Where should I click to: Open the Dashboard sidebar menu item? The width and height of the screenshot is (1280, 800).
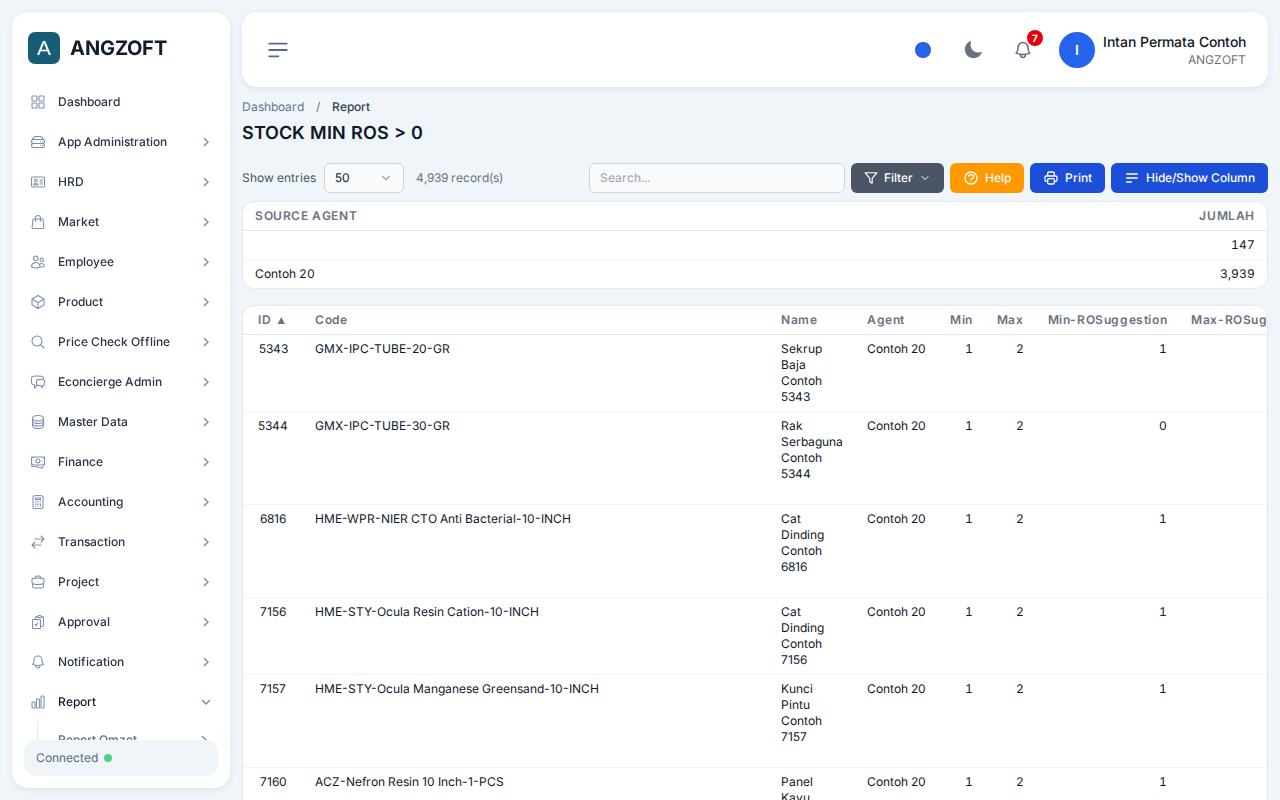121,102
